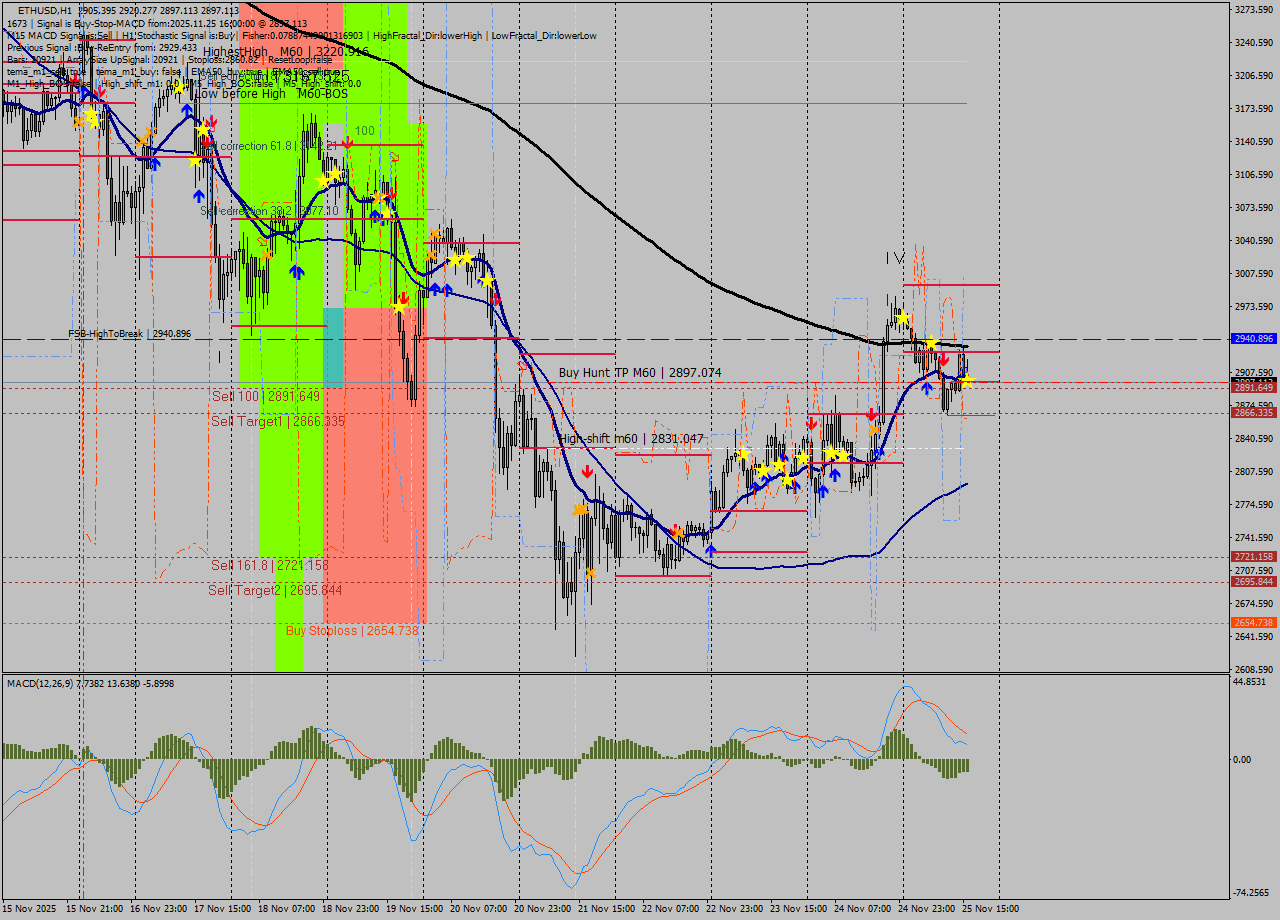Click the MACD(12,26,9) indicator subwindow label
The width and height of the screenshot is (1280, 920).
[40, 683]
